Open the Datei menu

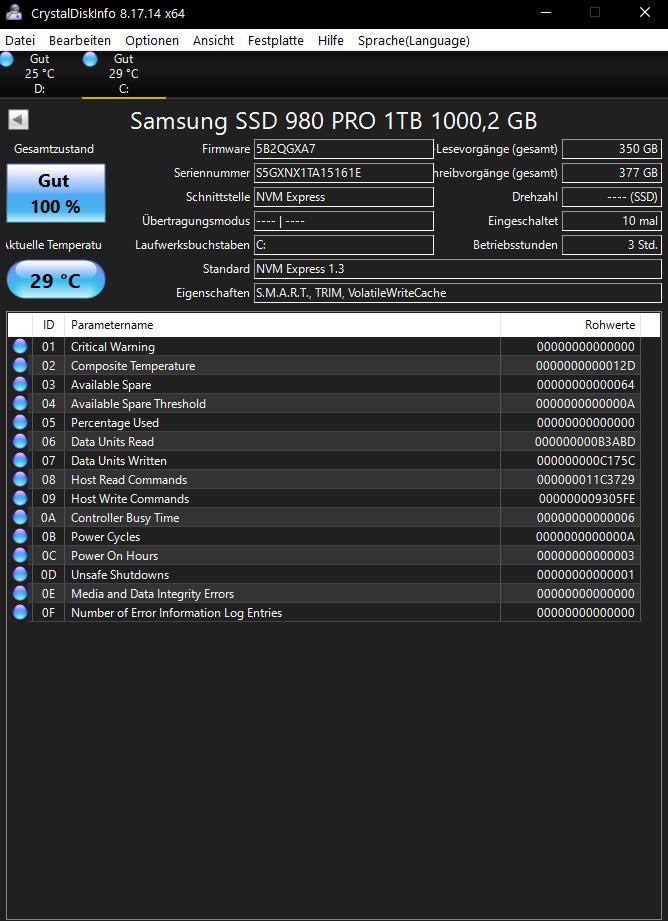pyautogui.click(x=20, y=41)
